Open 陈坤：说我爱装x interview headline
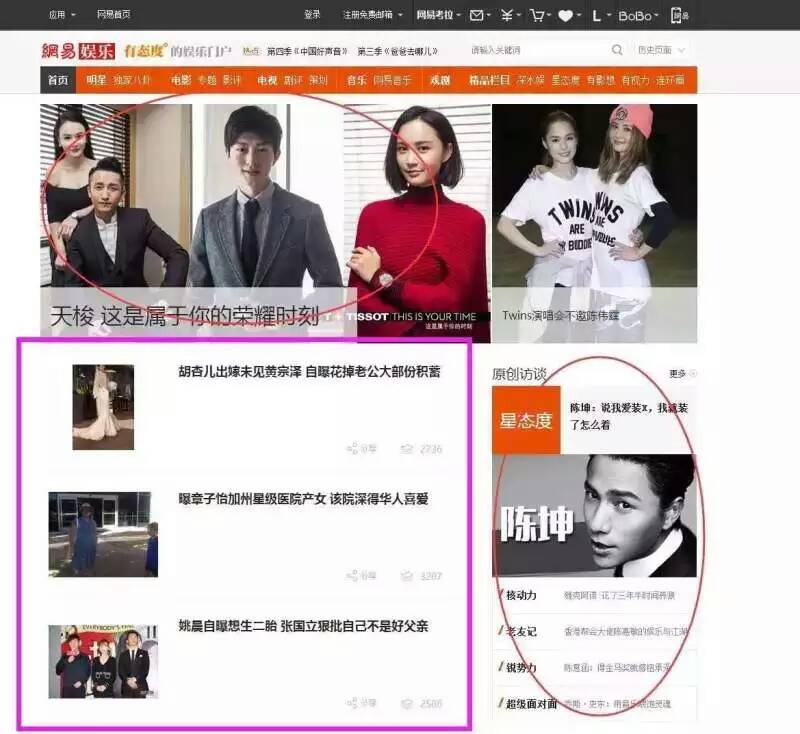 [629, 416]
